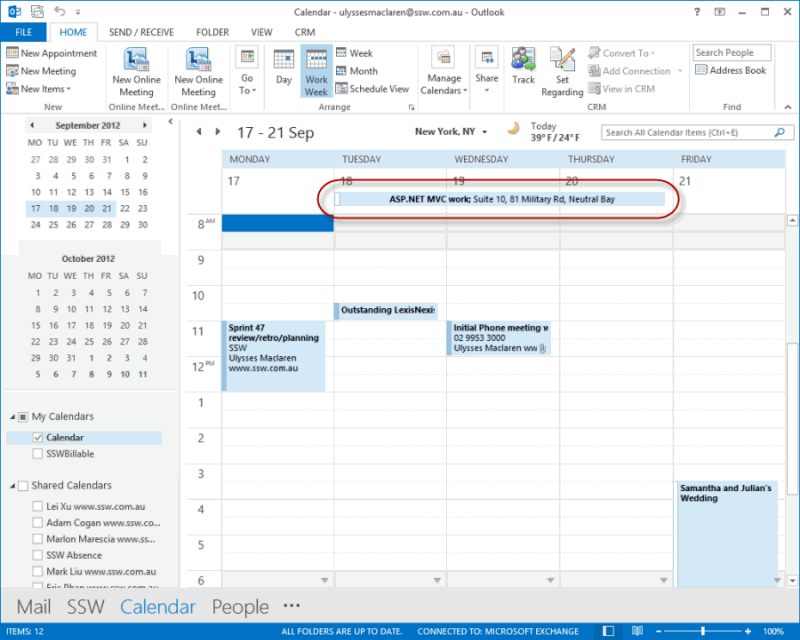Open the Manage Calendars dropdown
The width and height of the screenshot is (800, 640).
click(x=444, y=71)
